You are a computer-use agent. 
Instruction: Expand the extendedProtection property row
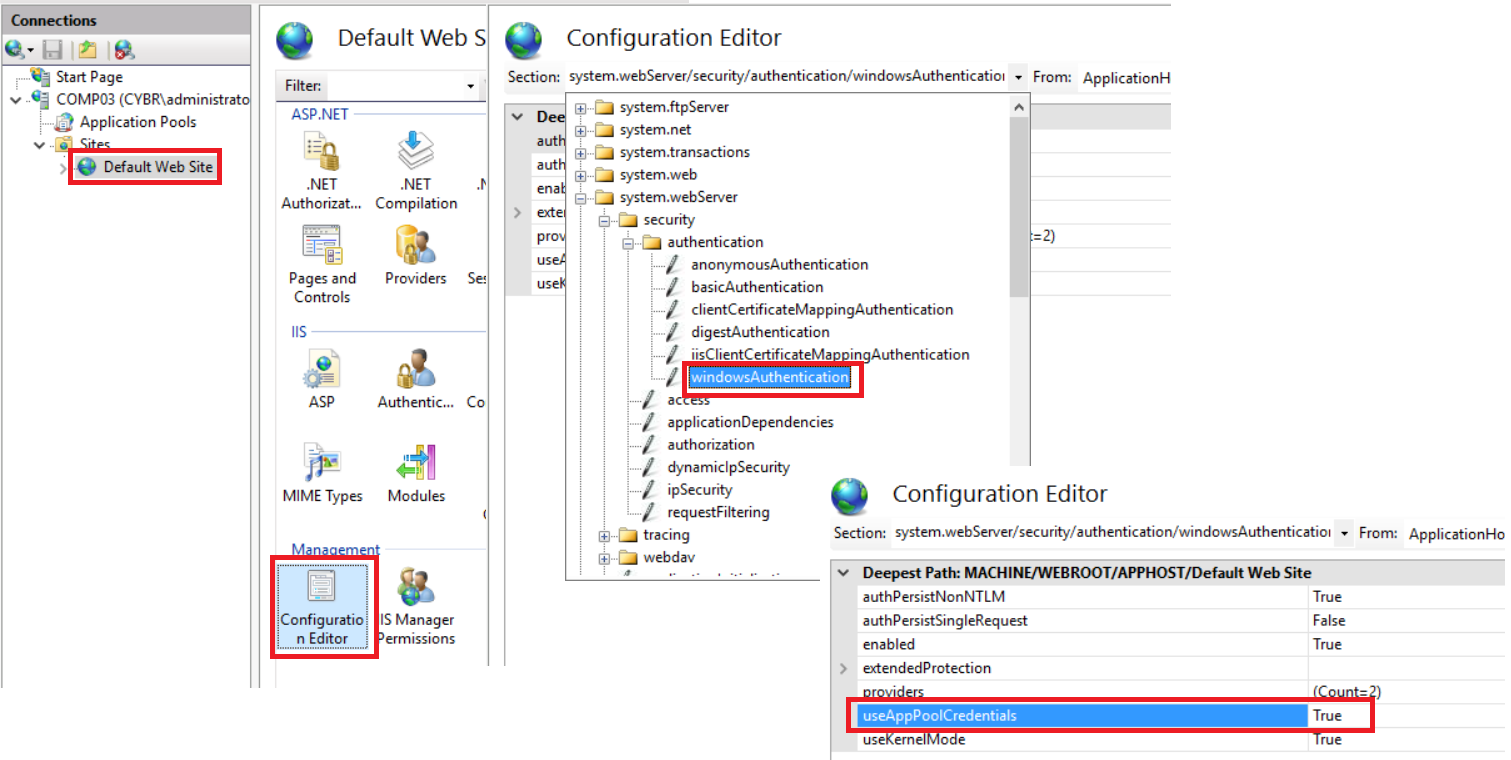point(843,668)
